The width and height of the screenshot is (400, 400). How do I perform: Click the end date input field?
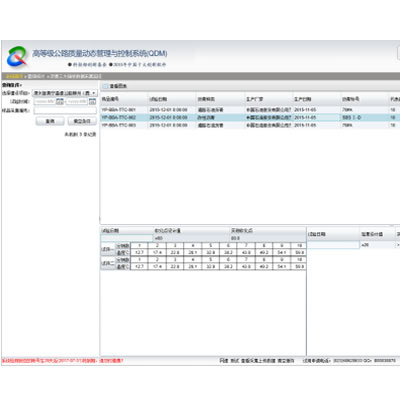pos(77,101)
